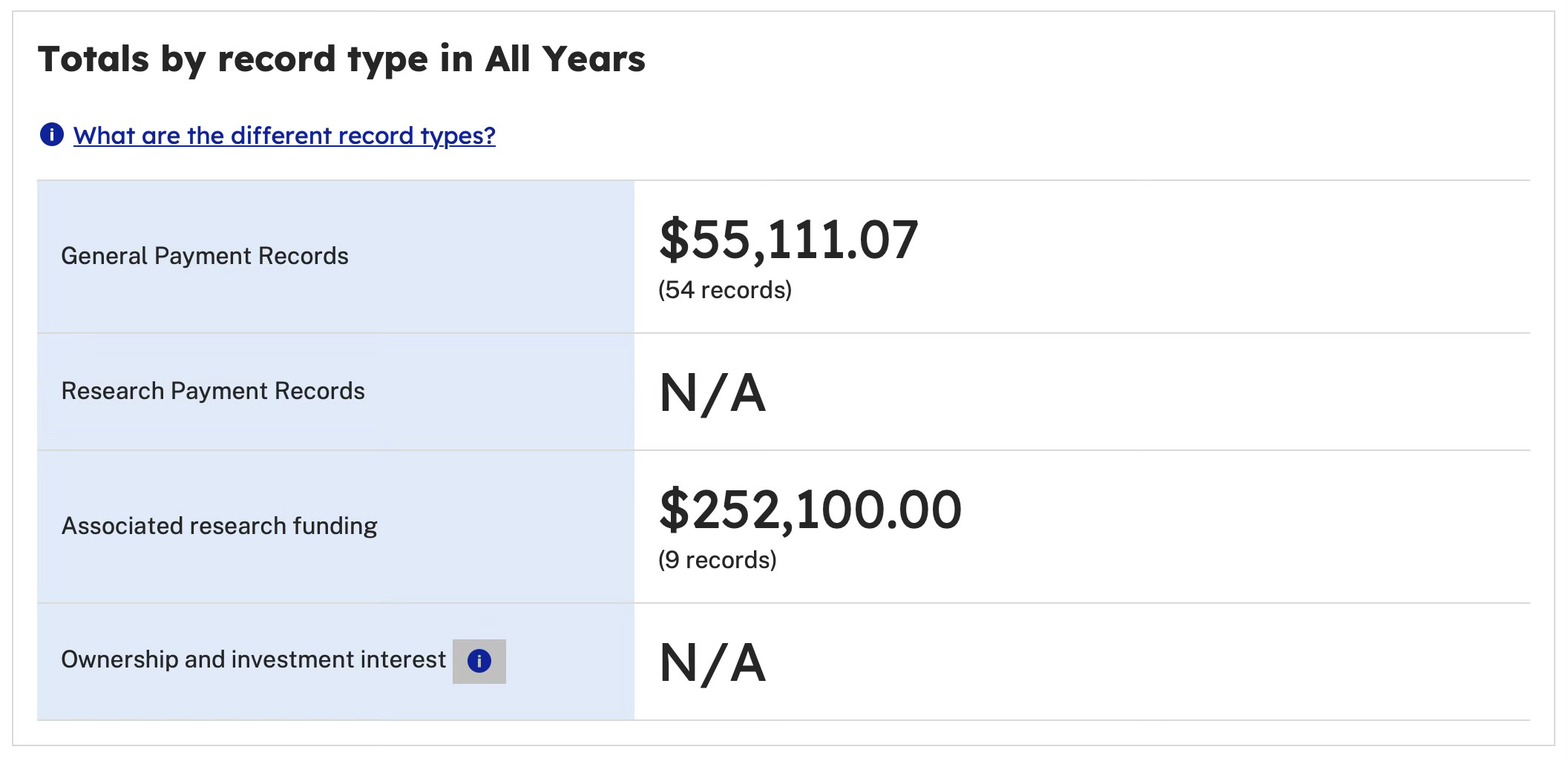Select the Associated research funding label

(x=220, y=526)
